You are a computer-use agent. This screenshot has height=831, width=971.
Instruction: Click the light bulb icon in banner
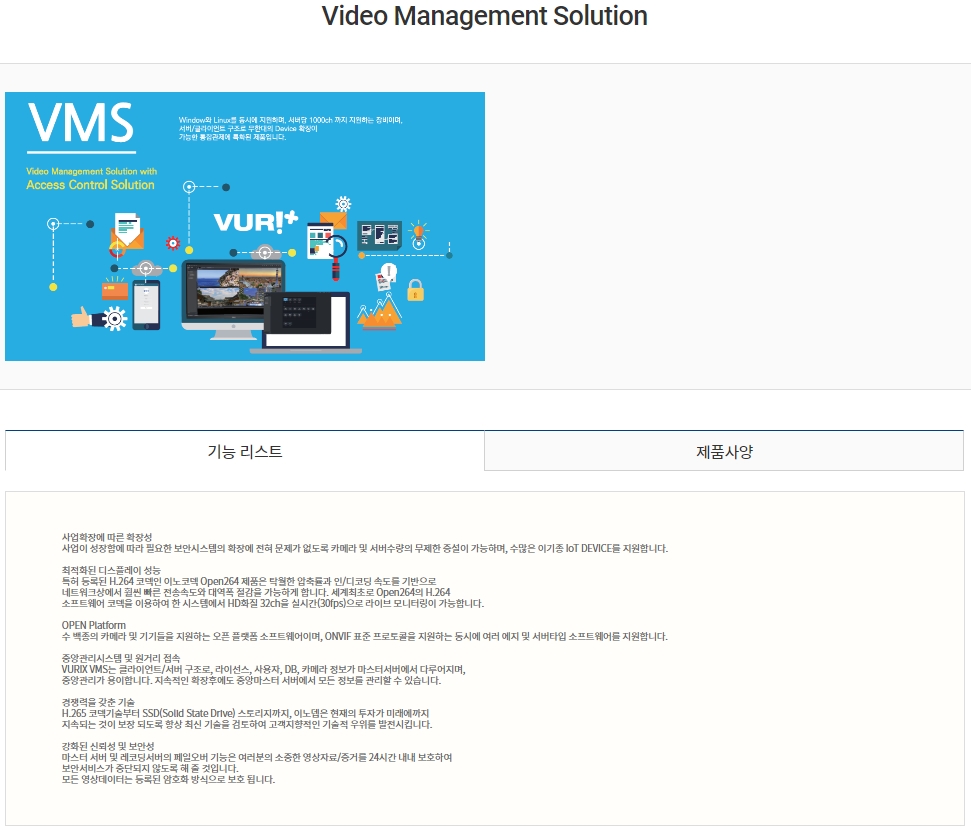[419, 235]
